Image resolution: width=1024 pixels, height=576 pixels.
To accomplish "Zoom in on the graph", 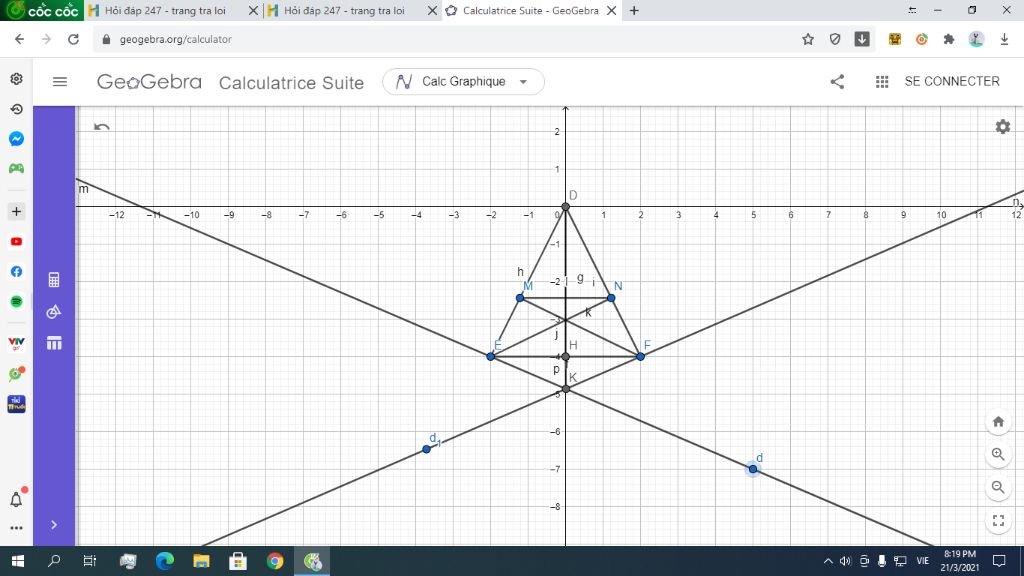I will coord(998,455).
